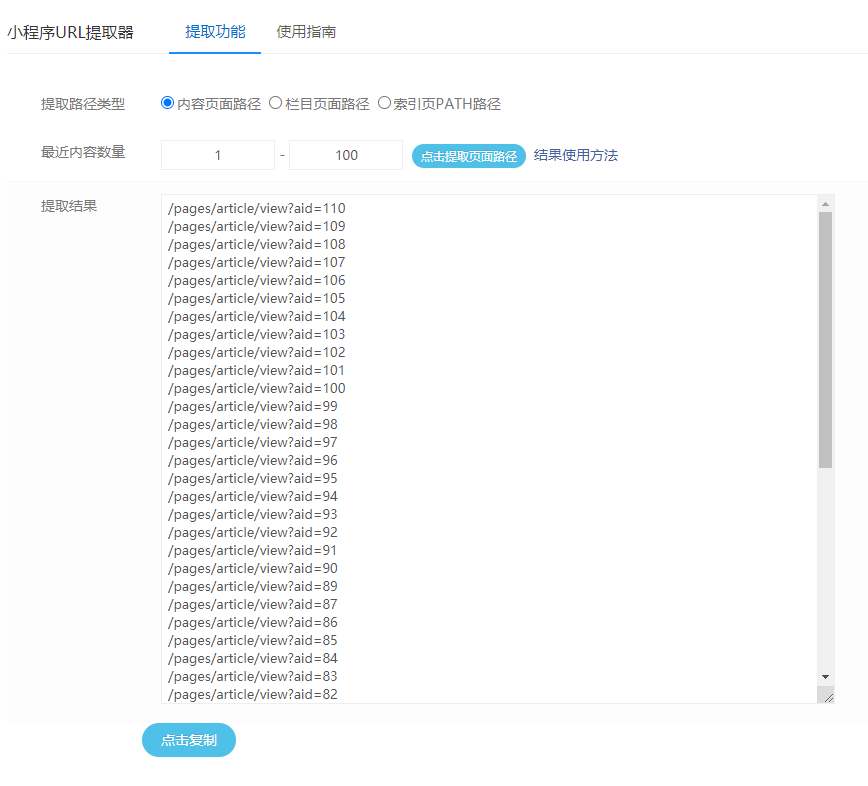The height and width of the screenshot is (786, 868).
Task: Click line /pages/article/view?aid=87
Action: click(x=252, y=604)
